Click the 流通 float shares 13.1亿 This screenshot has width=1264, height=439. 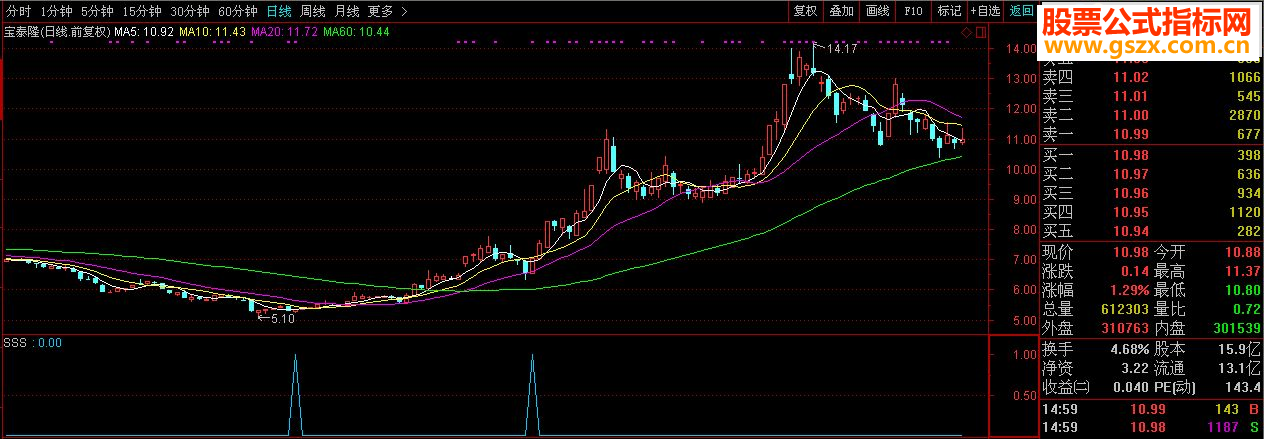(x=1237, y=368)
